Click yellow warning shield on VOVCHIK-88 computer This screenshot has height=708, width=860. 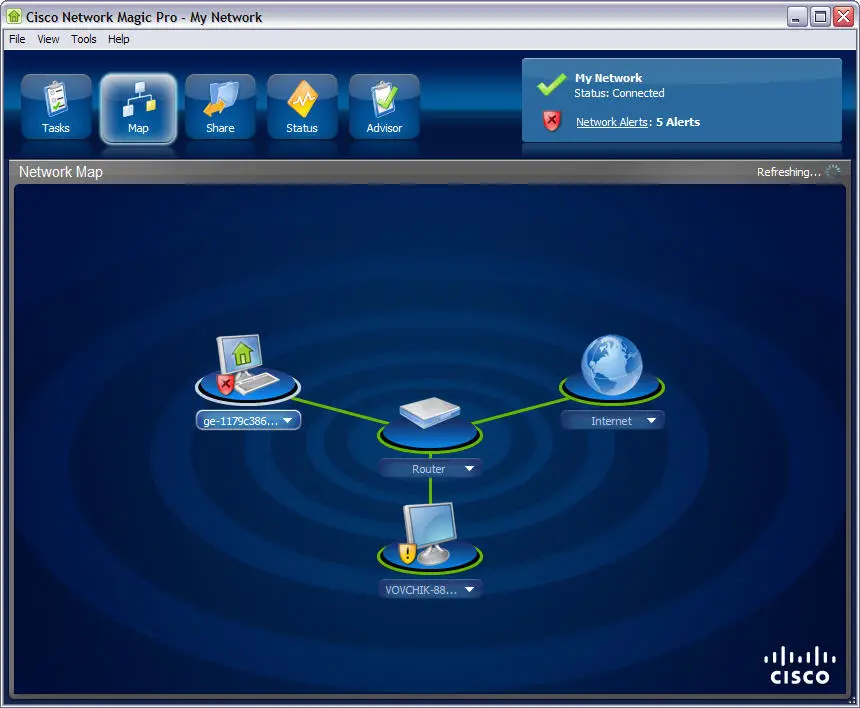pos(407,553)
